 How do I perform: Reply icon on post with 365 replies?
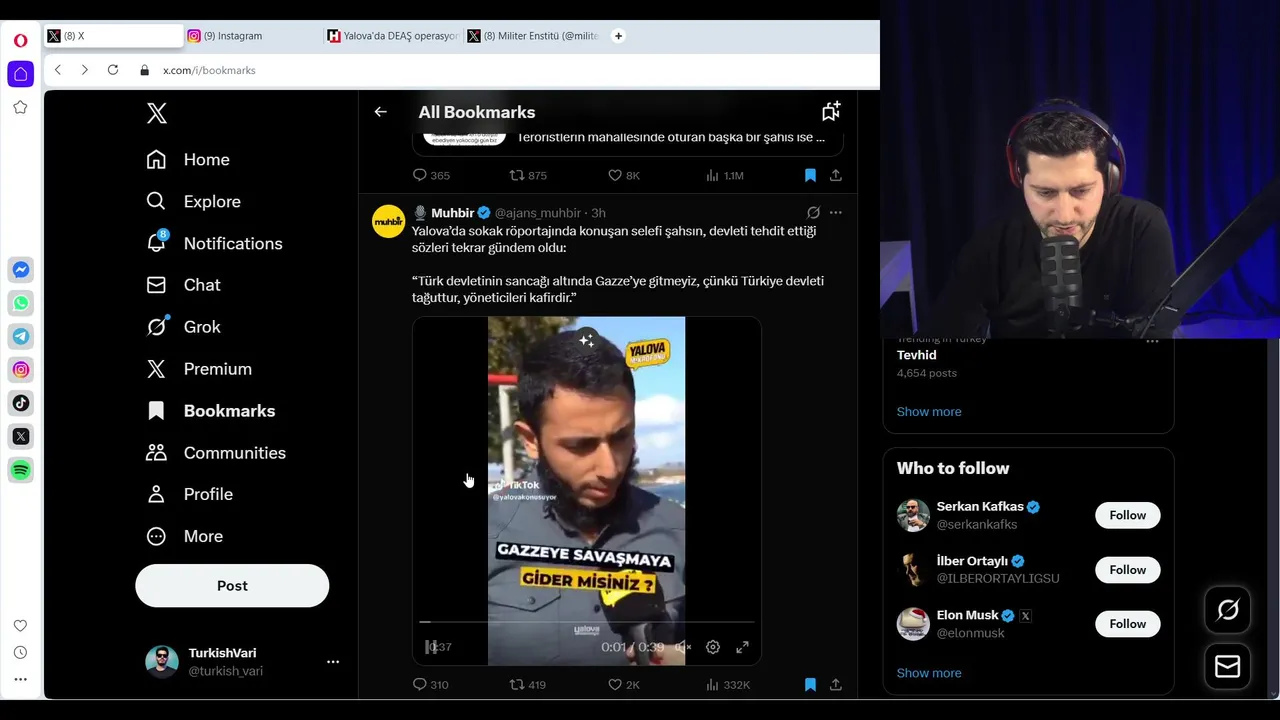[x=419, y=175]
